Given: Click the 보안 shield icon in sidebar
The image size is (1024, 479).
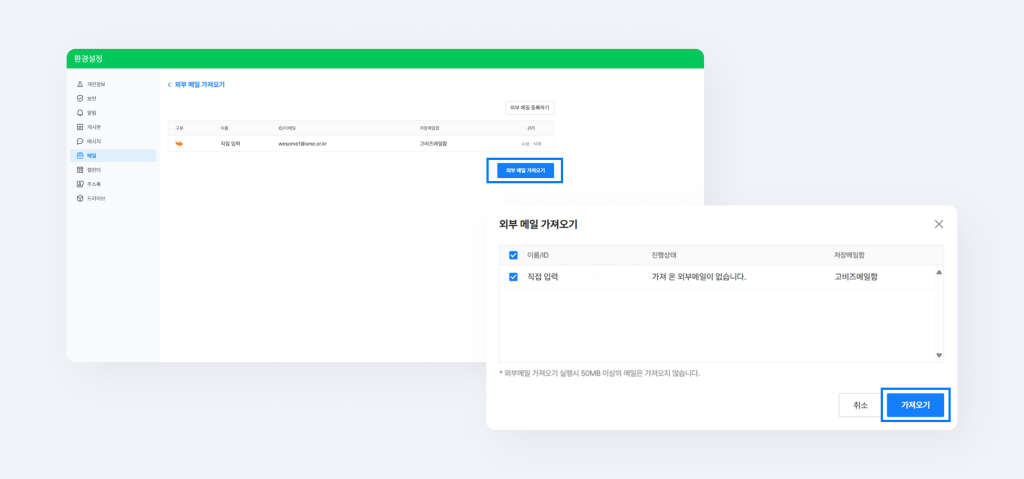Looking at the screenshot, I should tap(80, 99).
